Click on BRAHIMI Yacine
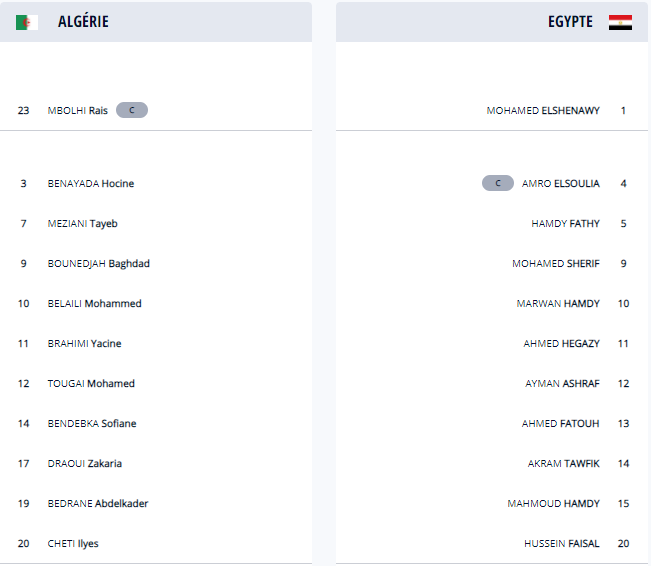651x566 pixels. pos(85,343)
